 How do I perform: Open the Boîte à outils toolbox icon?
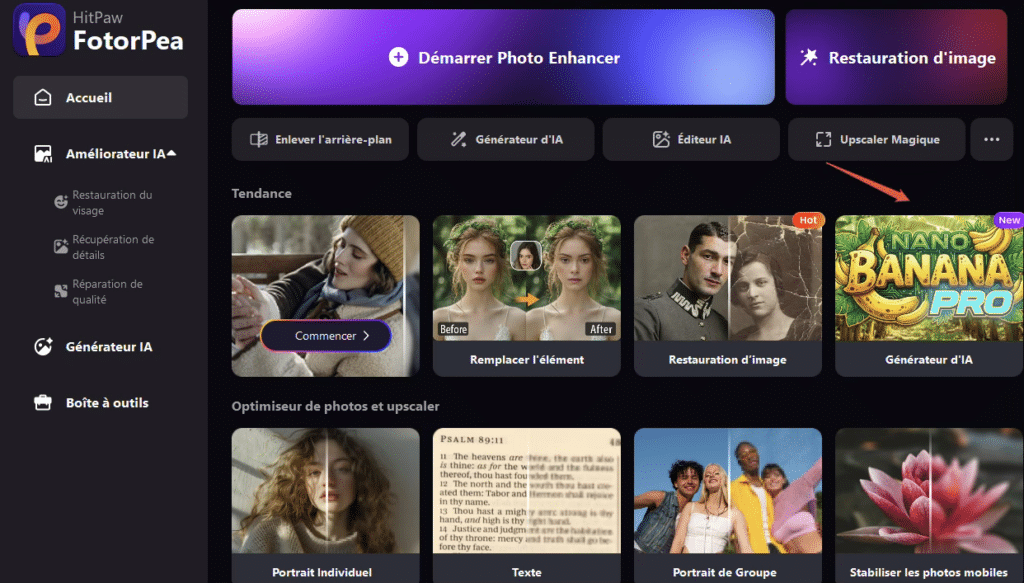pyautogui.click(x=43, y=403)
